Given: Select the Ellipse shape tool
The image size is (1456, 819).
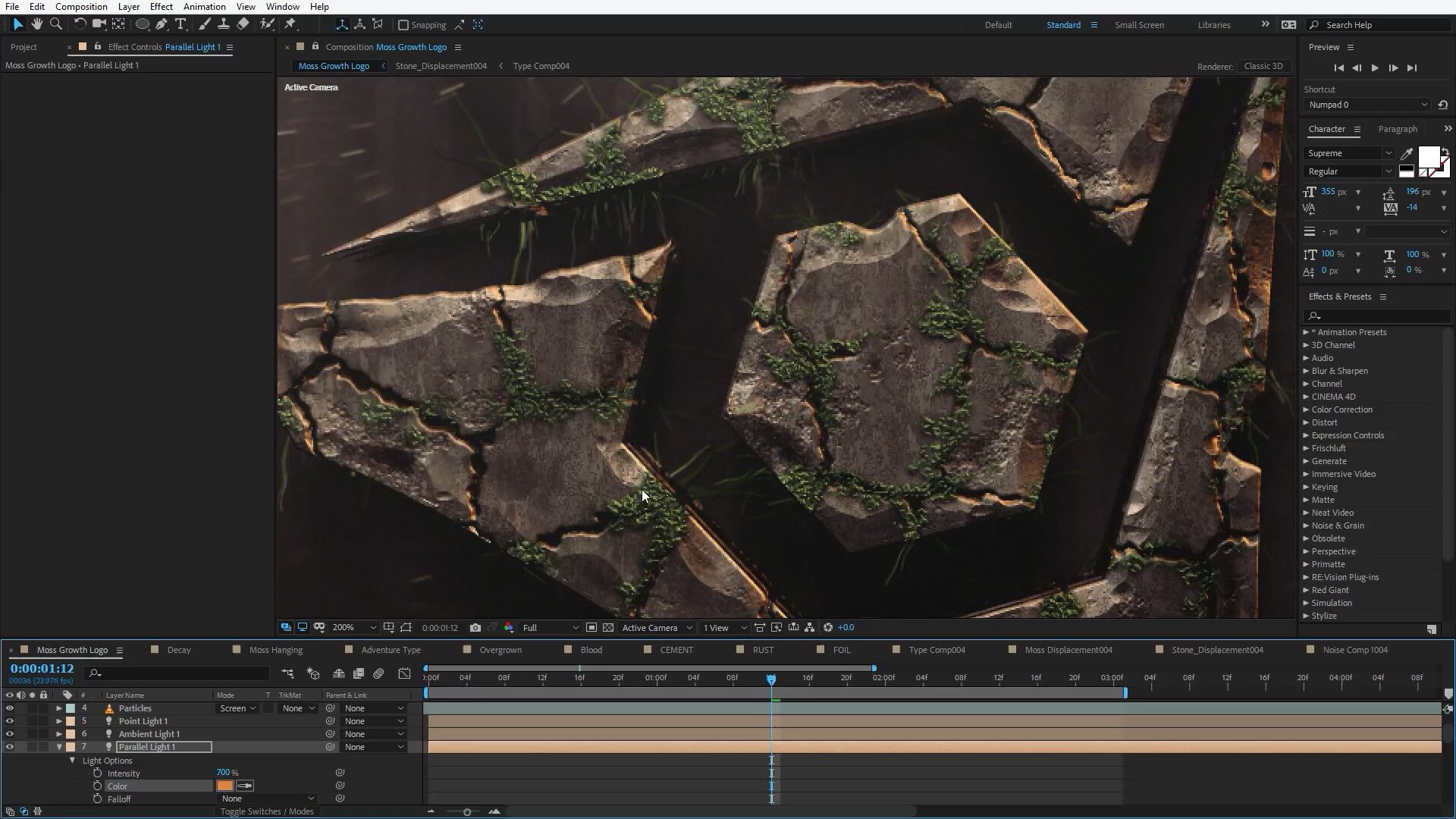Looking at the screenshot, I should (x=142, y=24).
